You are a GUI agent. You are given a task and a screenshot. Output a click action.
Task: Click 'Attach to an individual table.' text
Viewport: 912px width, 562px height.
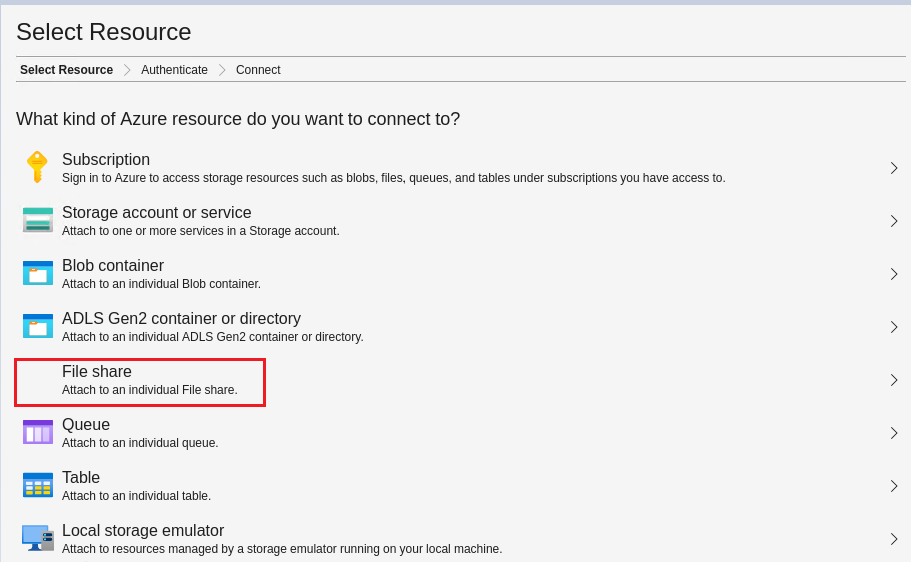pyautogui.click(x=136, y=496)
